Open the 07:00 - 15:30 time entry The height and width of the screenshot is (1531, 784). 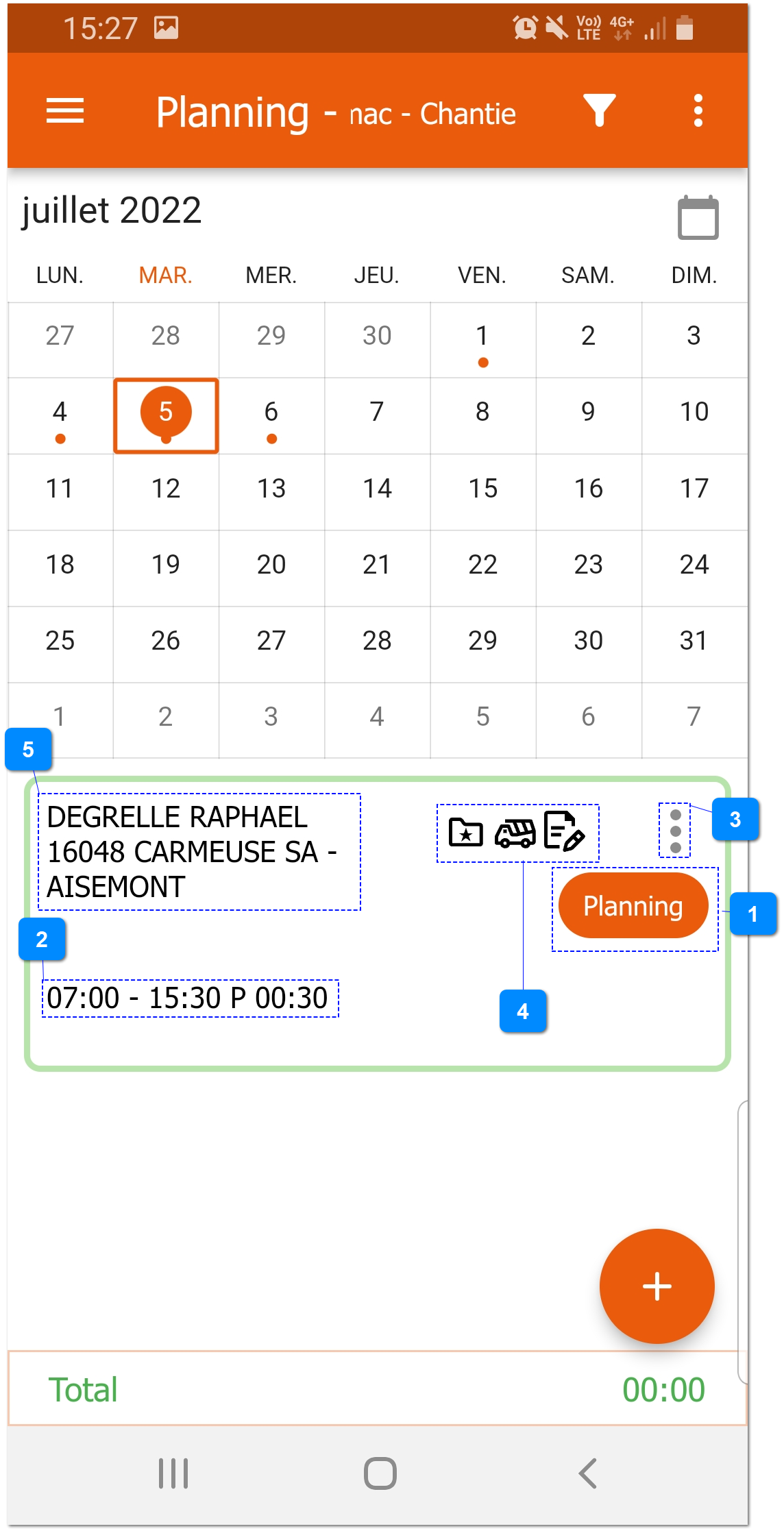coord(191,997)
